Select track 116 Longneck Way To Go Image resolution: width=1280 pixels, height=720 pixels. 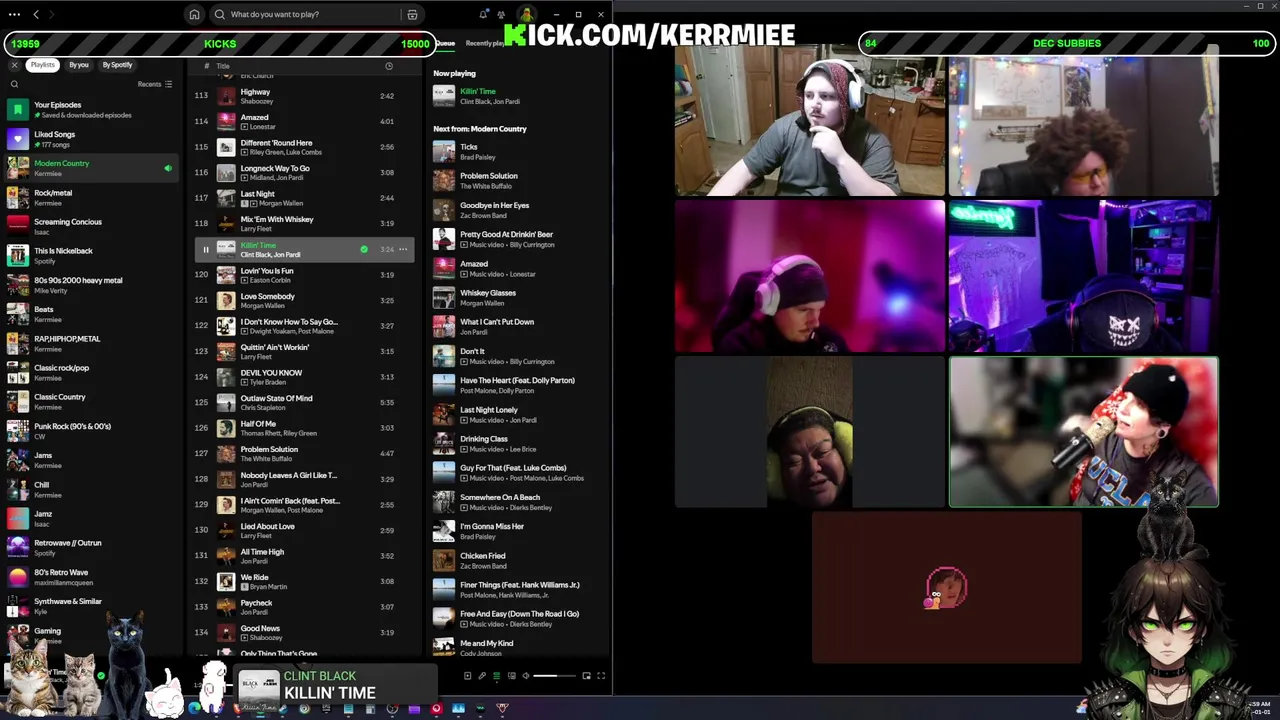303,173
